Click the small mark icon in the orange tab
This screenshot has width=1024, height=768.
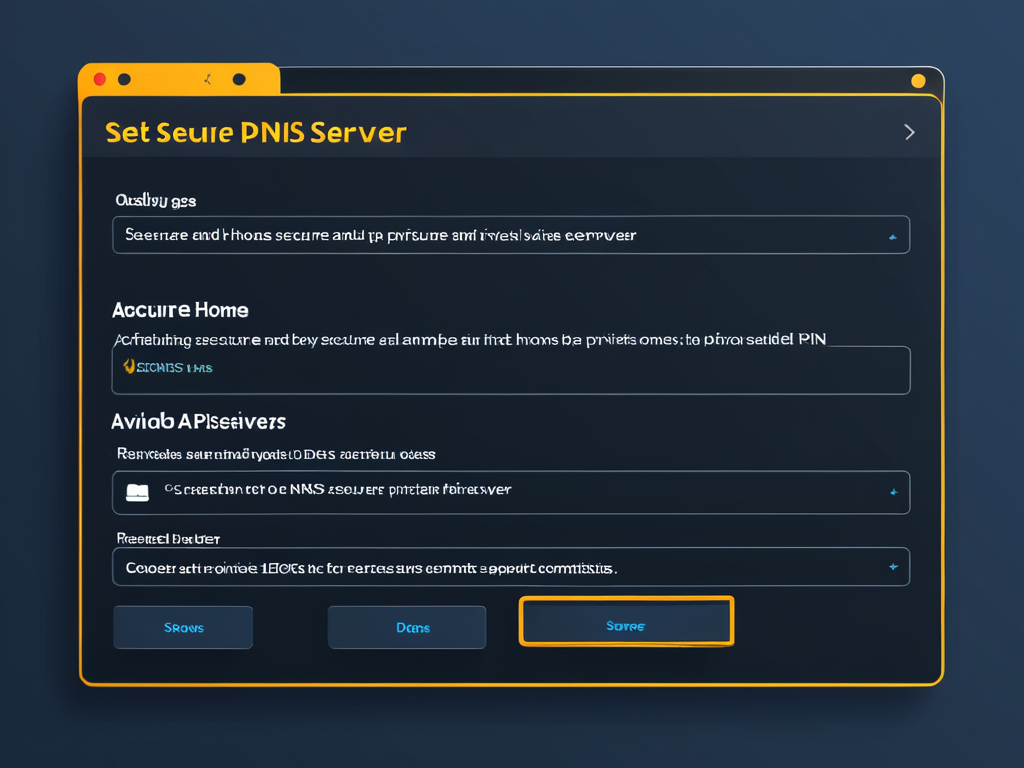(x=208, y=78)
